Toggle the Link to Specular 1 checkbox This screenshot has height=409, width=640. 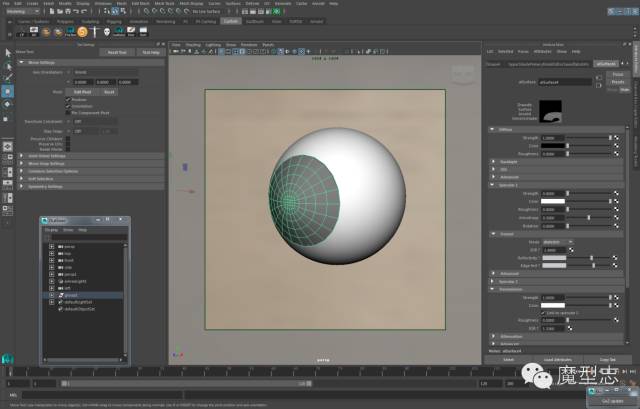[x=543, y=313]
